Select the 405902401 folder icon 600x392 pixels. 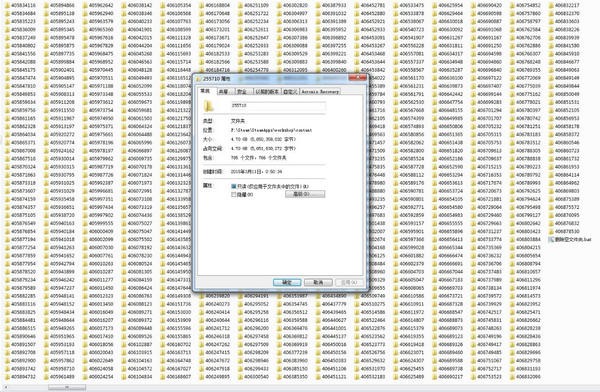coord(46,70)
